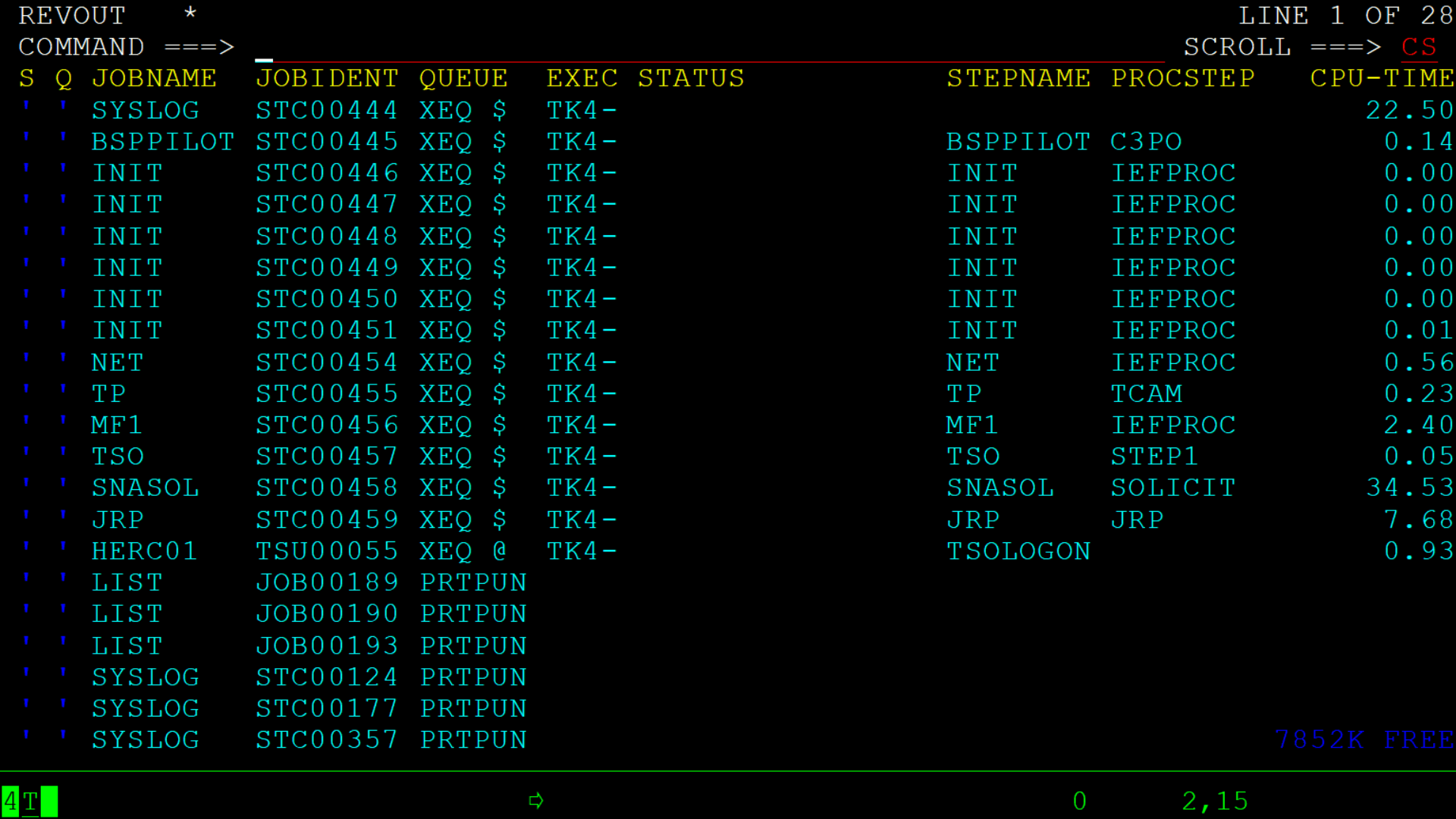Screen dimensions: 1456x819
Task: Select the SYSLOG STC00444 job name
Action: 146,111
